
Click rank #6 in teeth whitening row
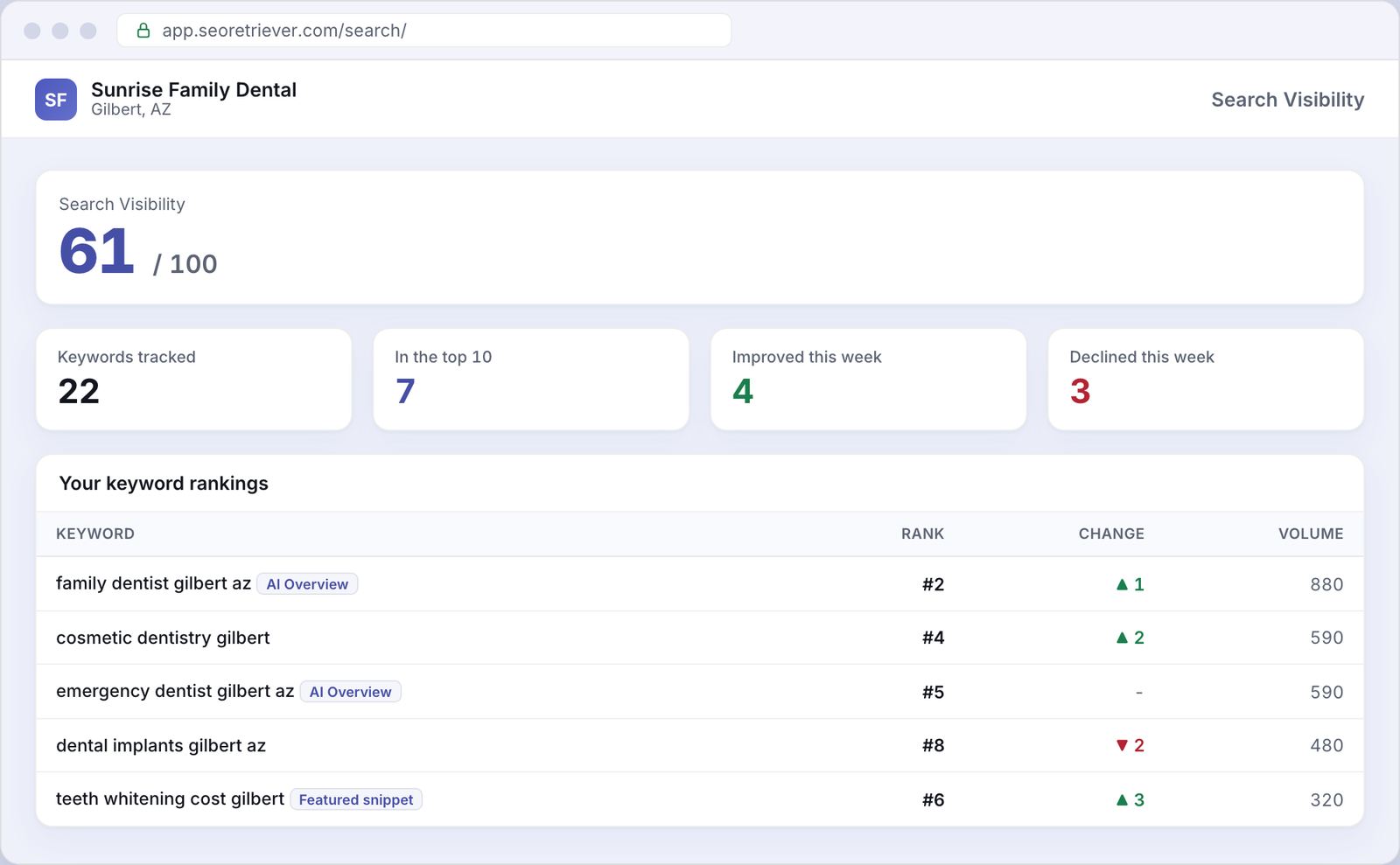pyautogui.click(x=933, y=799)
